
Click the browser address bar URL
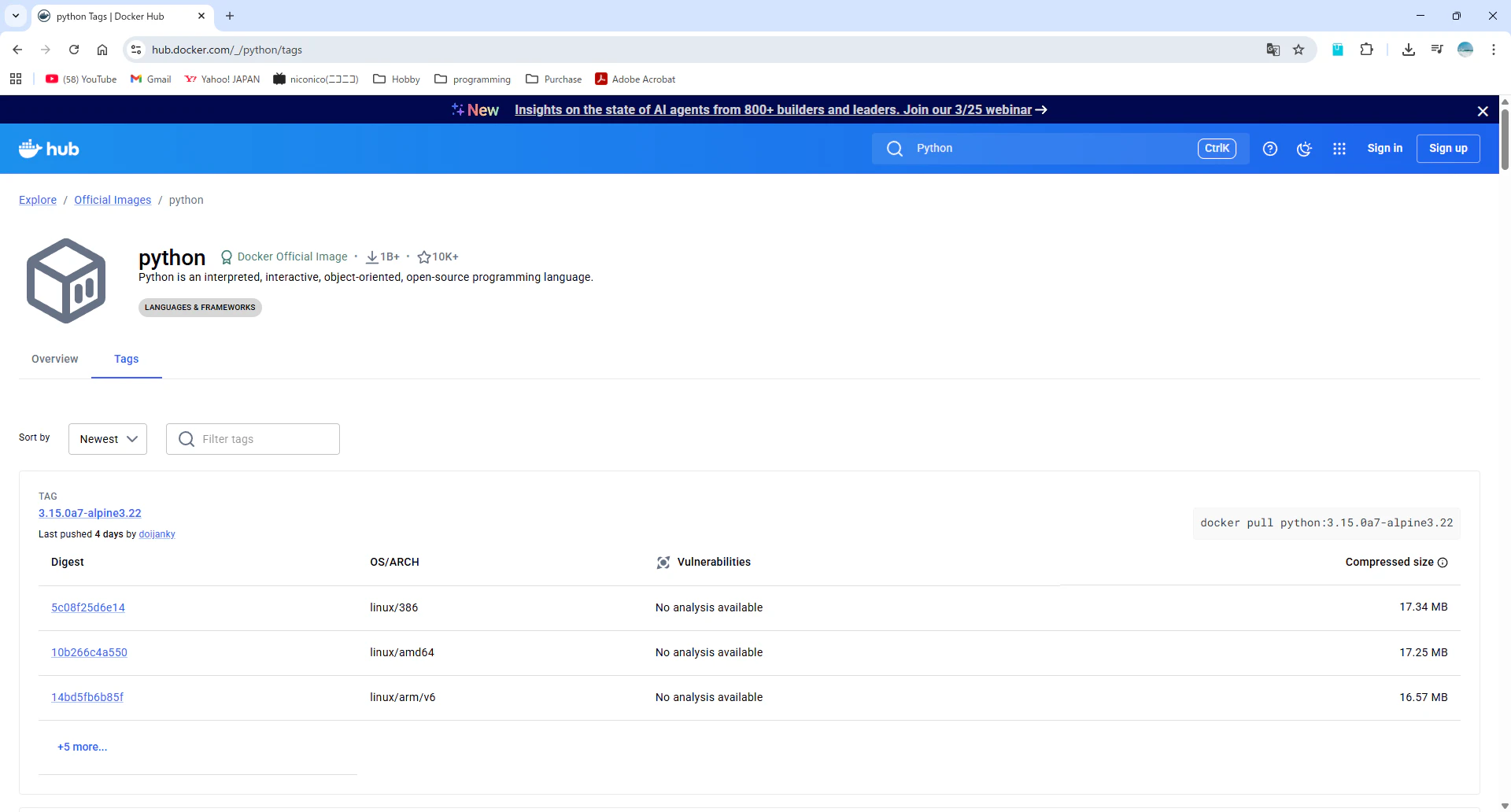[x=227, y=50]
